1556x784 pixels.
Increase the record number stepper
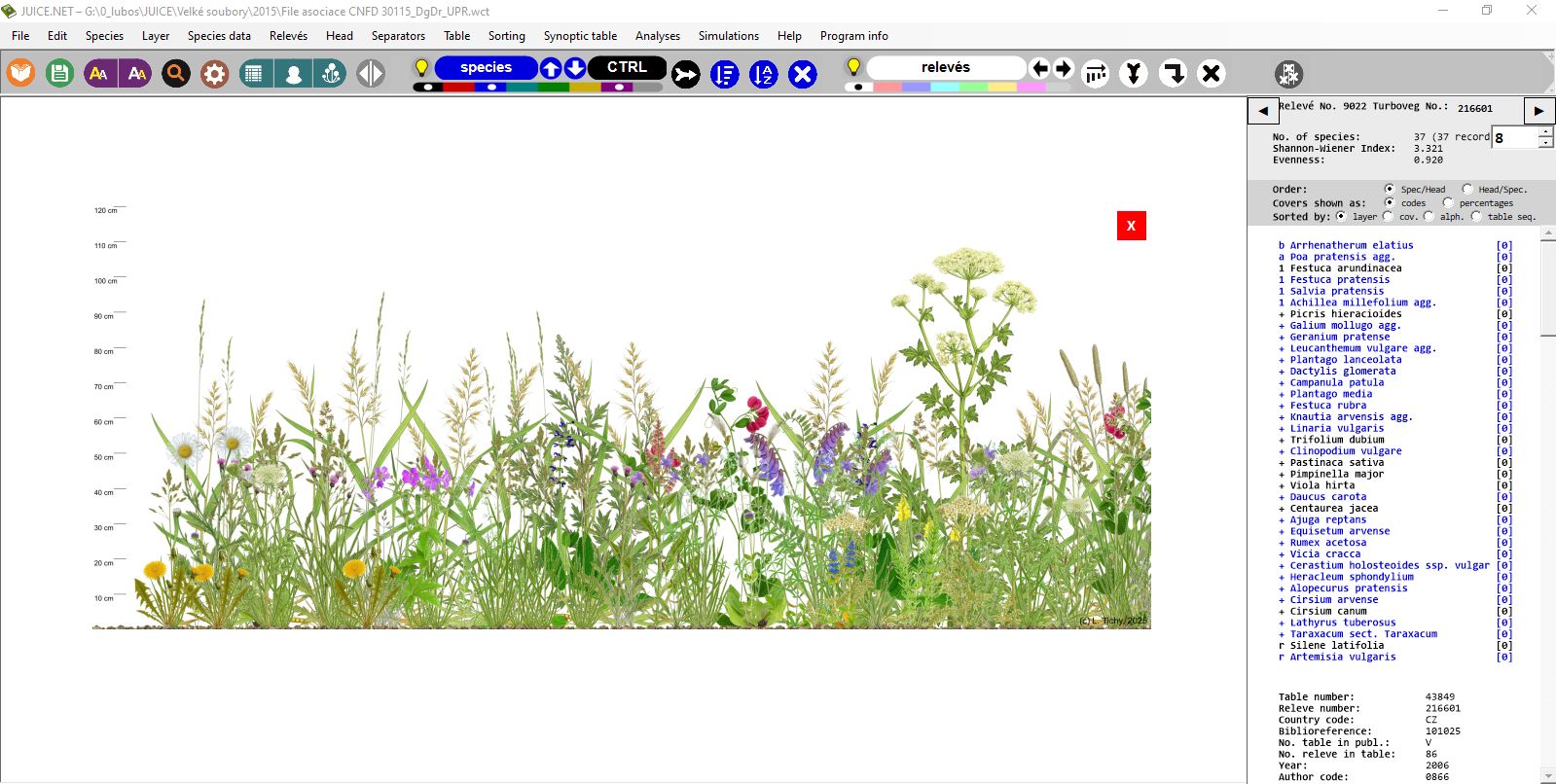[1546, 132]
